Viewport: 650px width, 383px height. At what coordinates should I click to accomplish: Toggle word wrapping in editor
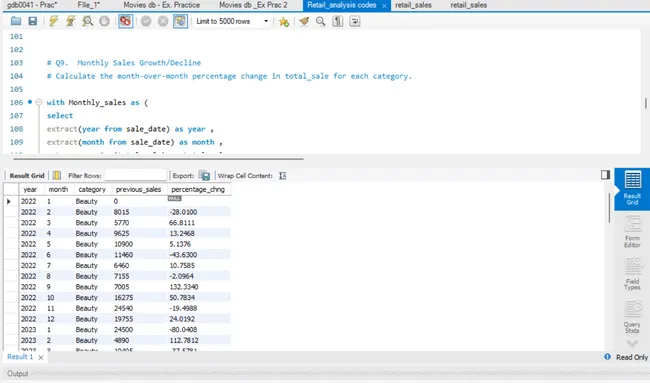(354, 21)
